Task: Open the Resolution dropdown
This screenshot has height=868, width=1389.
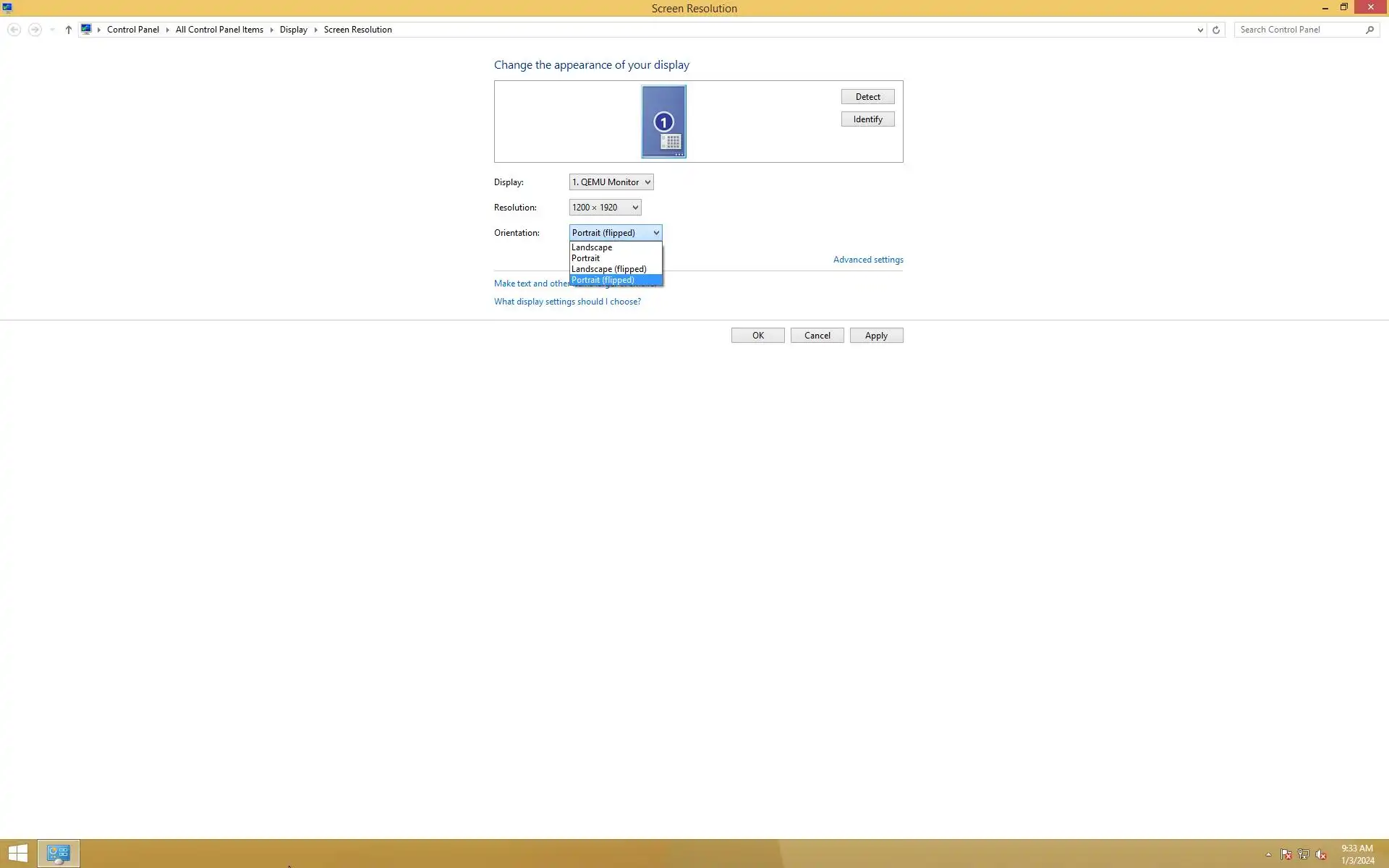Action: [605, 208]
